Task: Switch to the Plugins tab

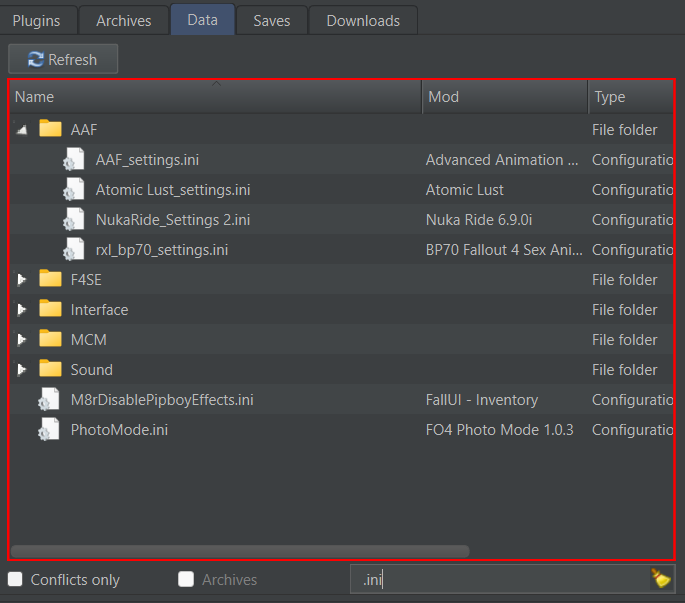Action: pyautogui.click(x=37, y=21)
